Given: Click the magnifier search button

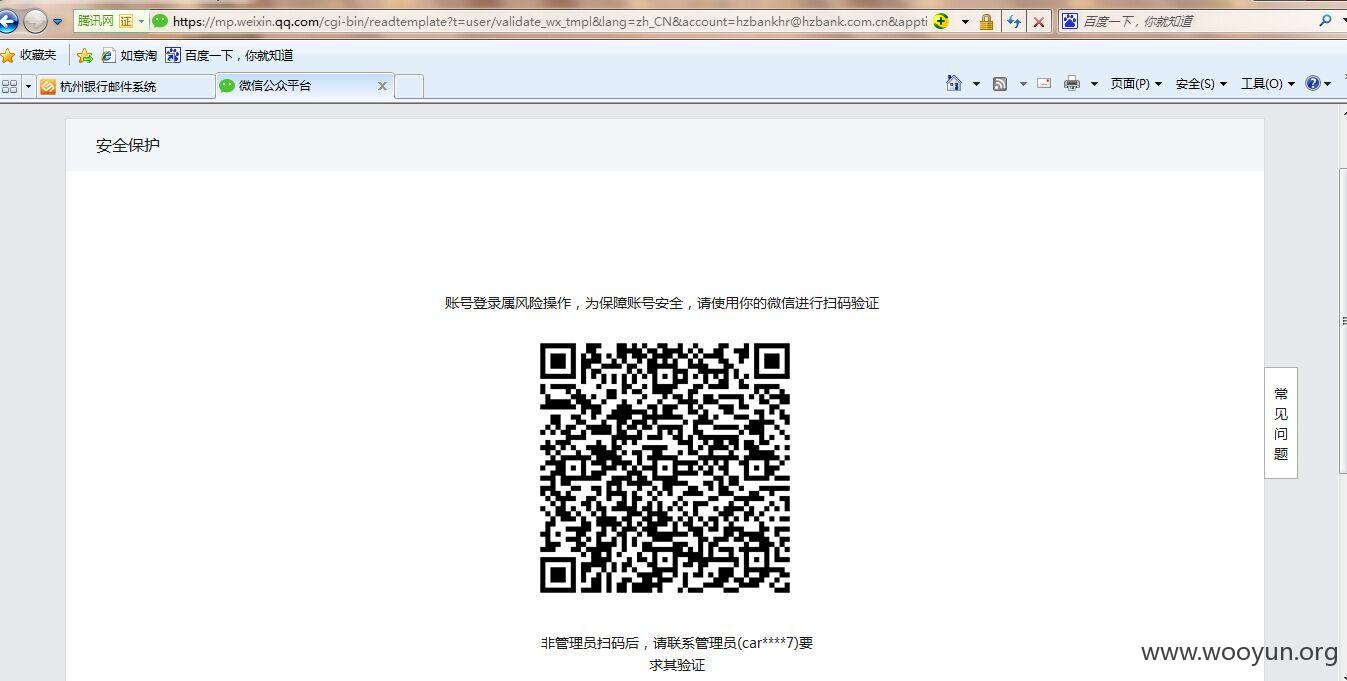Looking at the screenshot, I should pyautogui.click(x=1326, y=20).
